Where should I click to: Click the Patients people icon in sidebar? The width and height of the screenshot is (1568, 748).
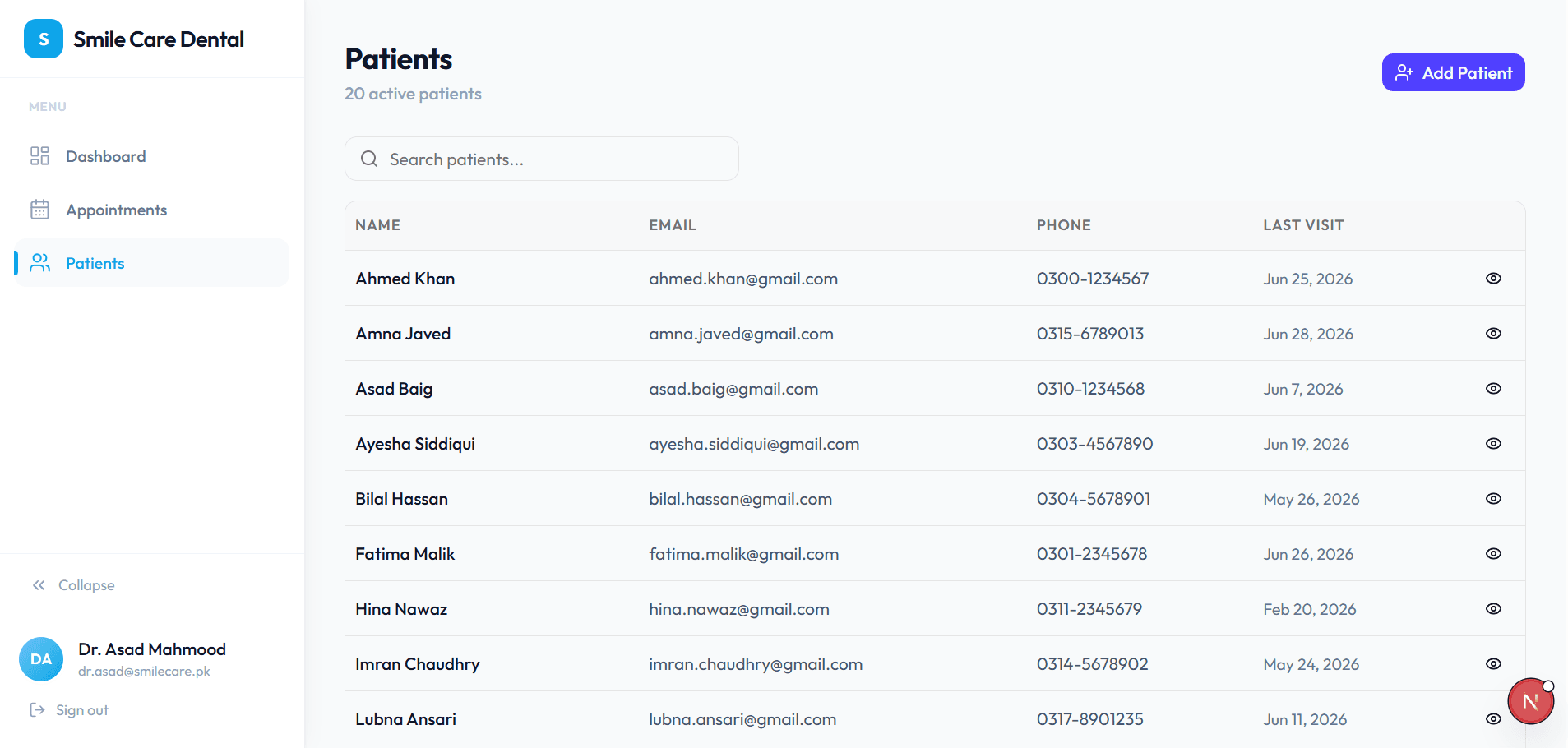39,263
